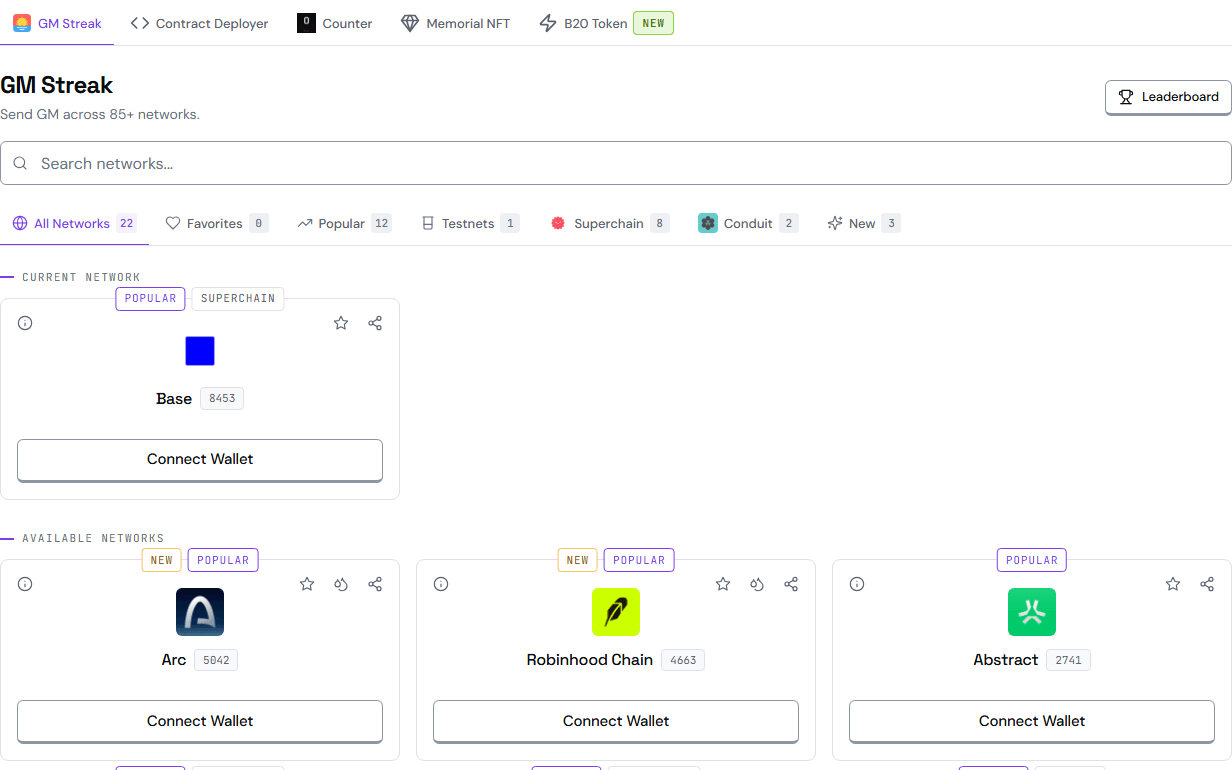Click the POPULAR tag on Robinhood Chain card
This screenshot has height=770, width=1232.
pyautogui.click(x=639, y=560)
